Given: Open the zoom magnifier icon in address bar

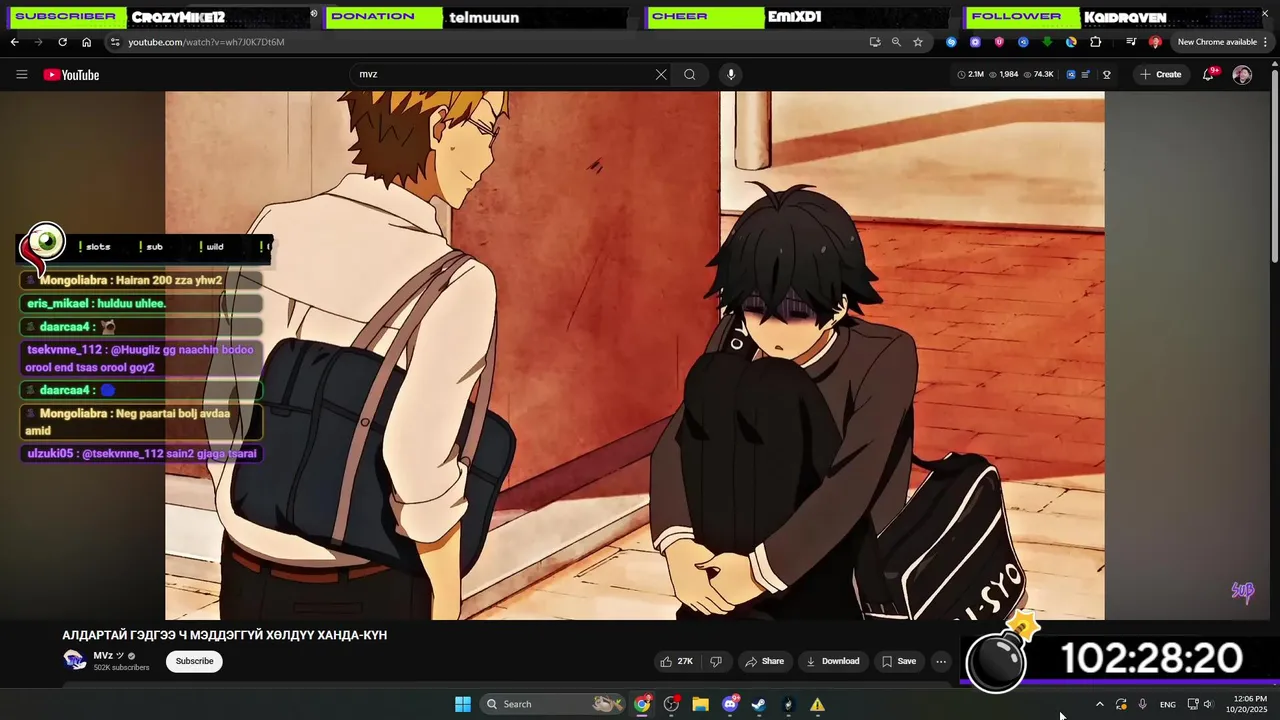Looking at the screenshot, I should tap(896, 42).
